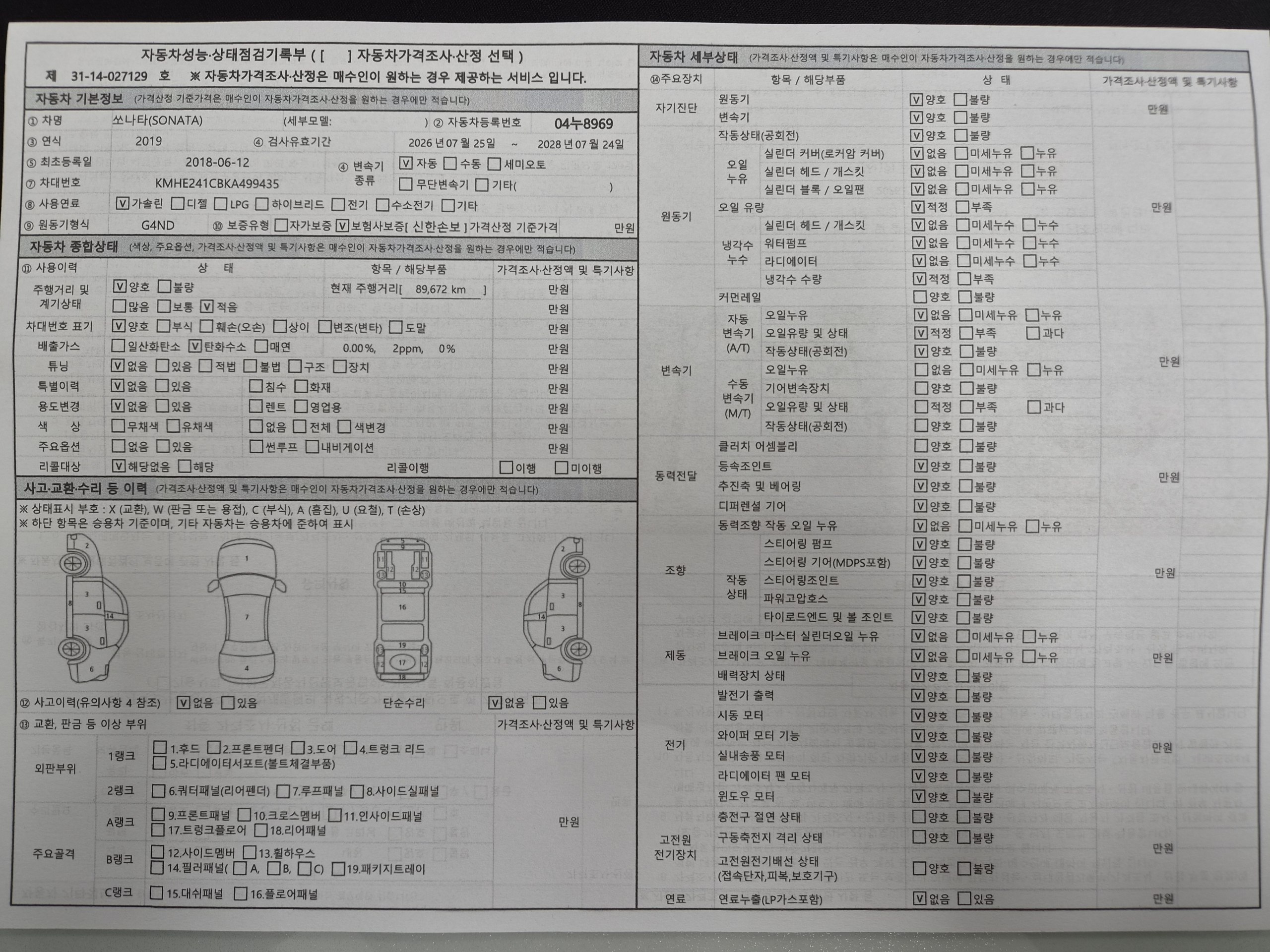Click the first registration date 2018-06-12
Image resolution: width=1270 pixels, height=952 pixels.
click(x=218, y=163)
